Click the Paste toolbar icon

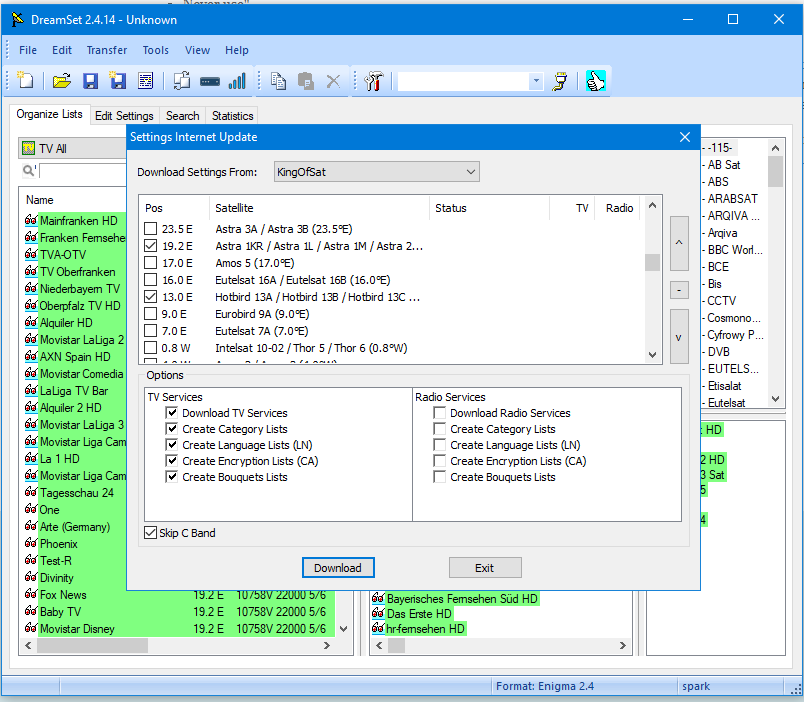(x=306, y=81)
